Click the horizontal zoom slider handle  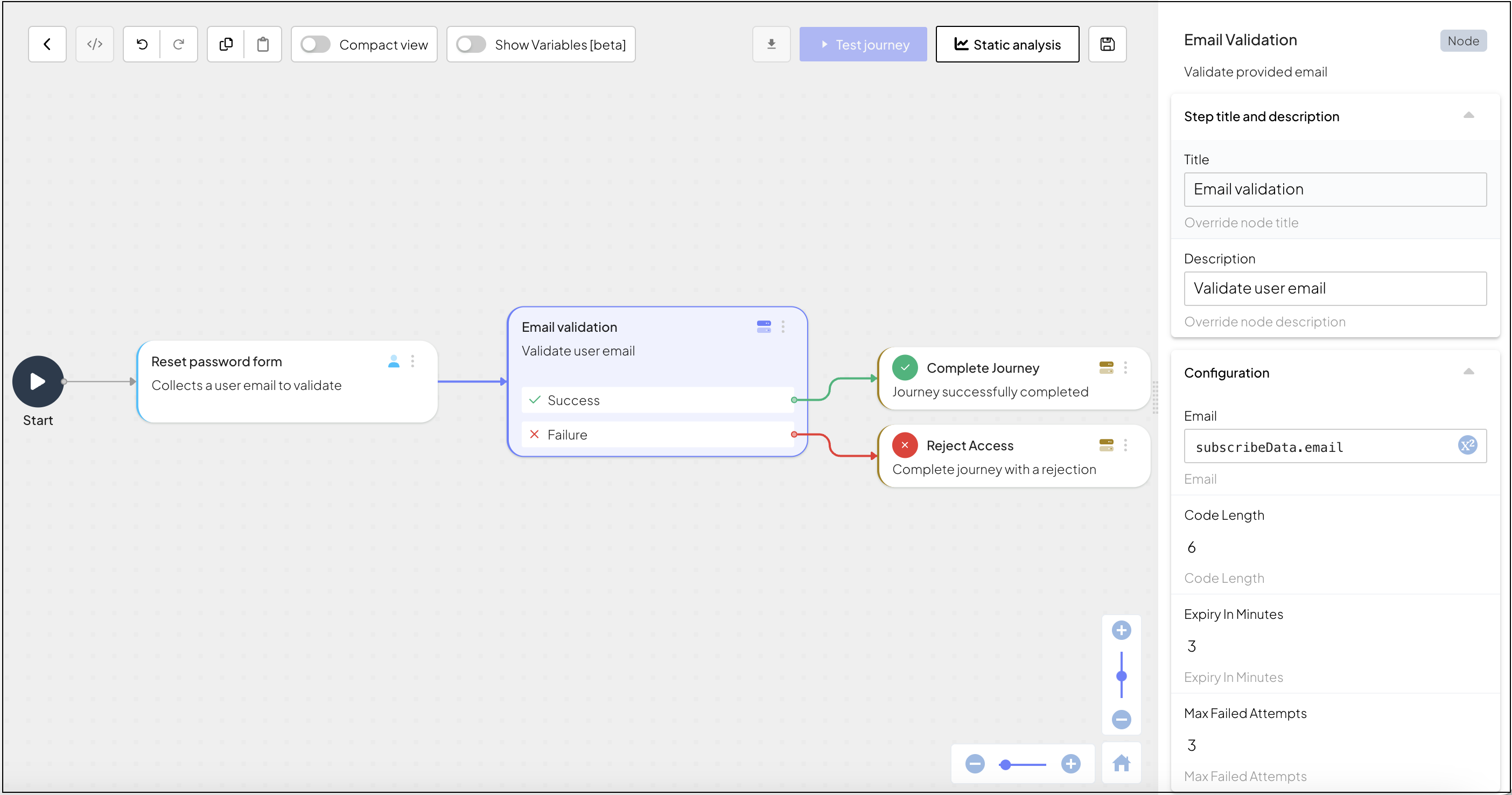1005,764
